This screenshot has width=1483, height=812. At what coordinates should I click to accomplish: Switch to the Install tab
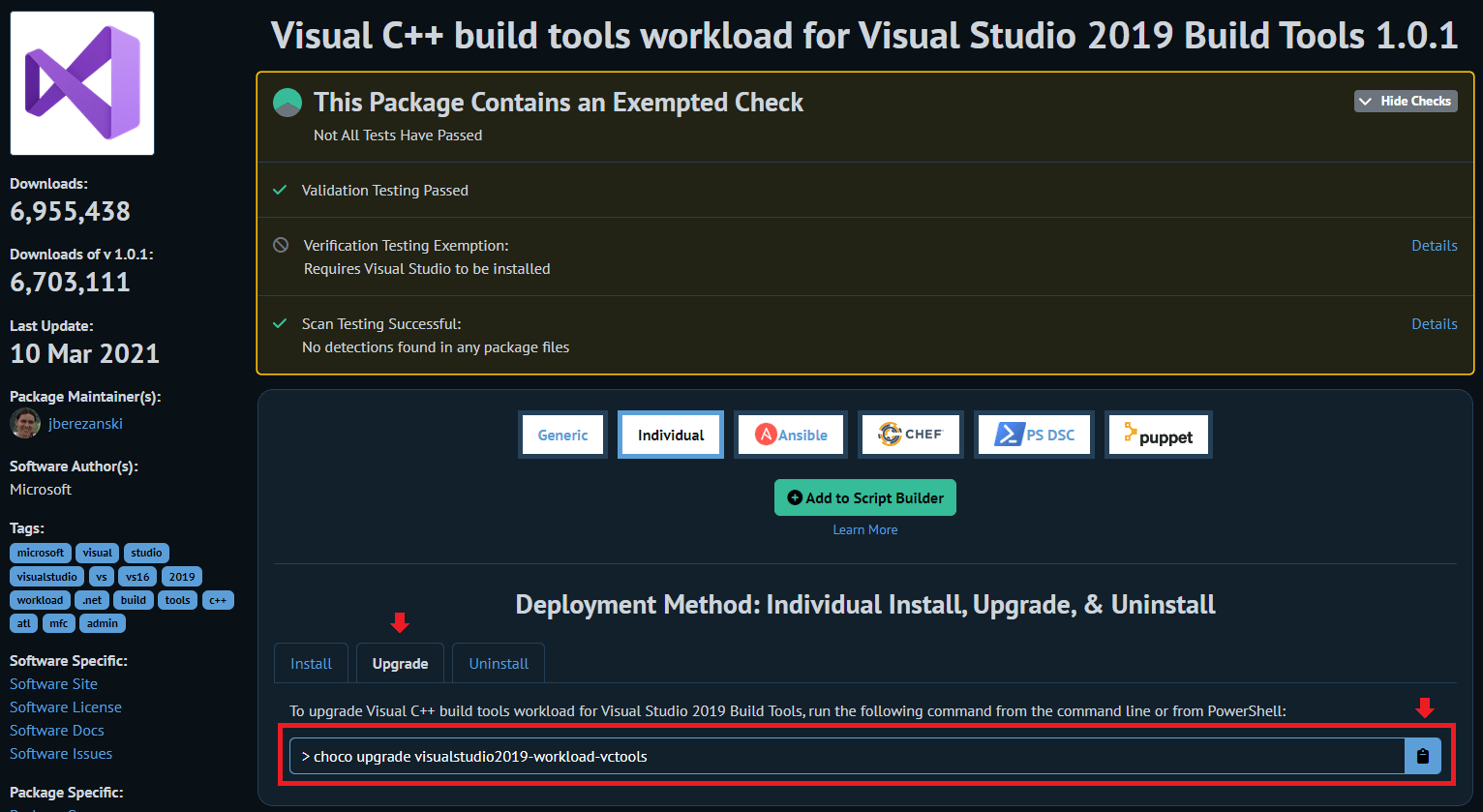pos(312,663)
